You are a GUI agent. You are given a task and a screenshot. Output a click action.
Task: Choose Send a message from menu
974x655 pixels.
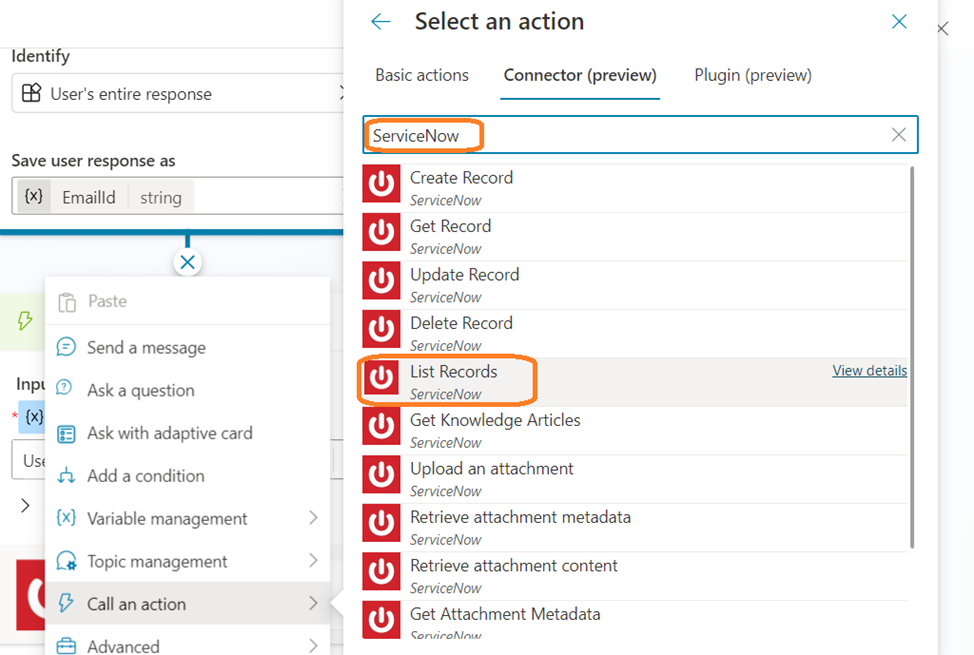coord(146,348)
